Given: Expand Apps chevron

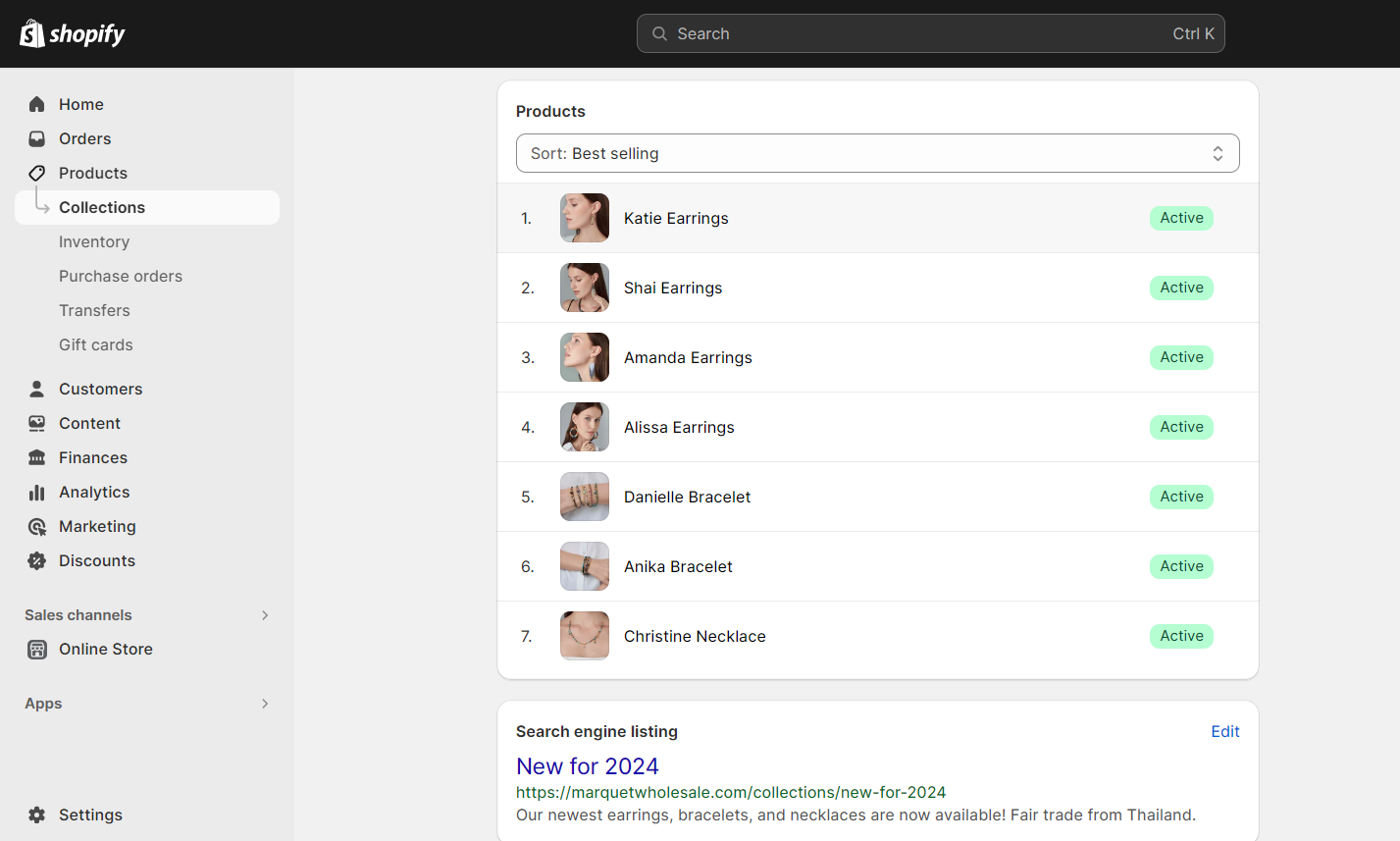Looking at the screenshot, I should (x=265, y=704).
